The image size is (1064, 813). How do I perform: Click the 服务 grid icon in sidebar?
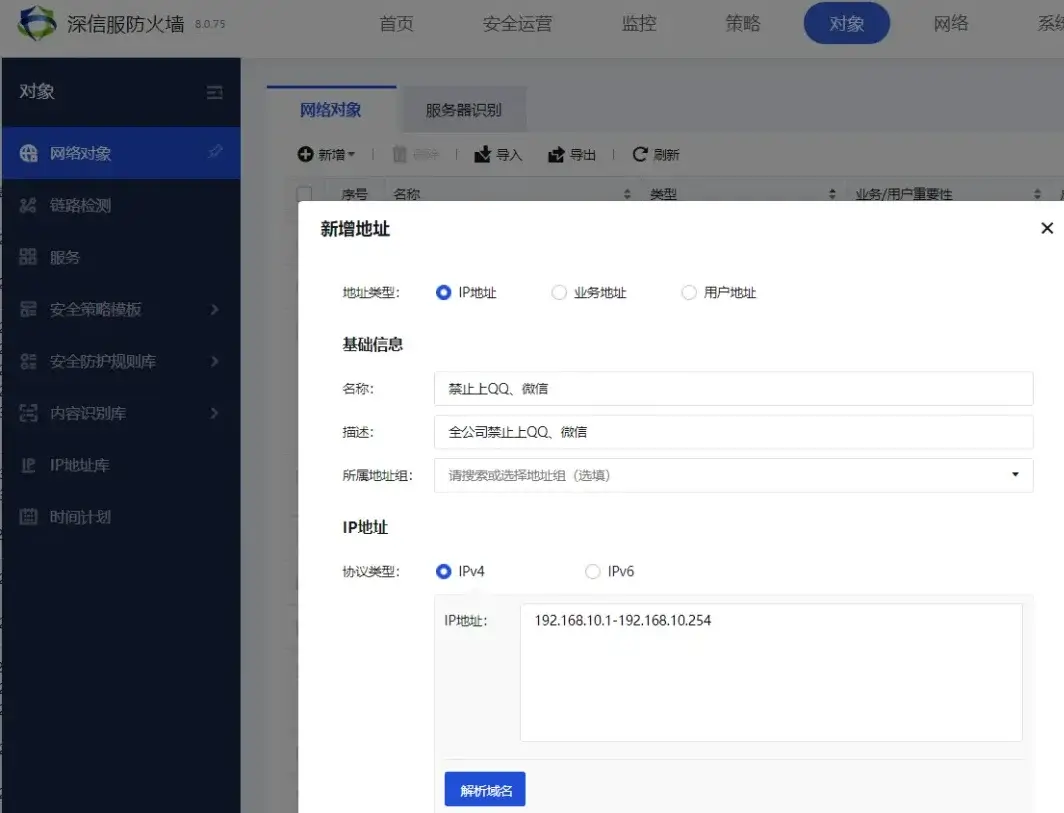[28, 257]
